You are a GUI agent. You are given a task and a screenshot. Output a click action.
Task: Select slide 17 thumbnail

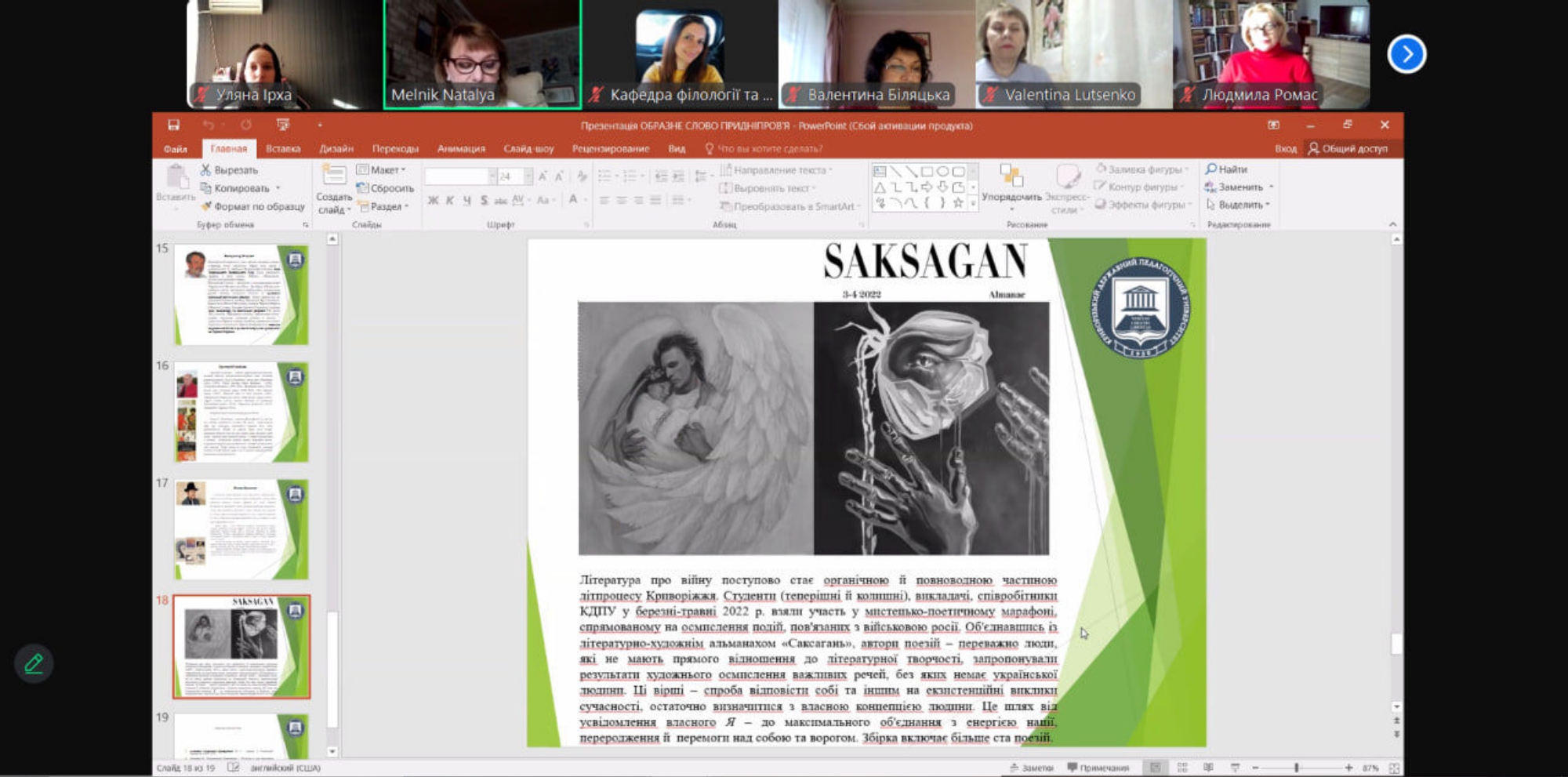(x=241, y=529)
